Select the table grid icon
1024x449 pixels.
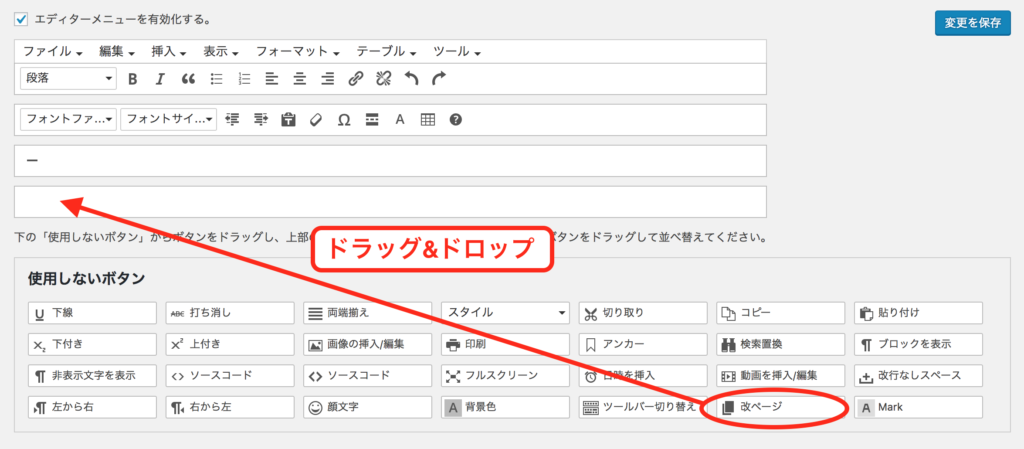coord(427,120)
